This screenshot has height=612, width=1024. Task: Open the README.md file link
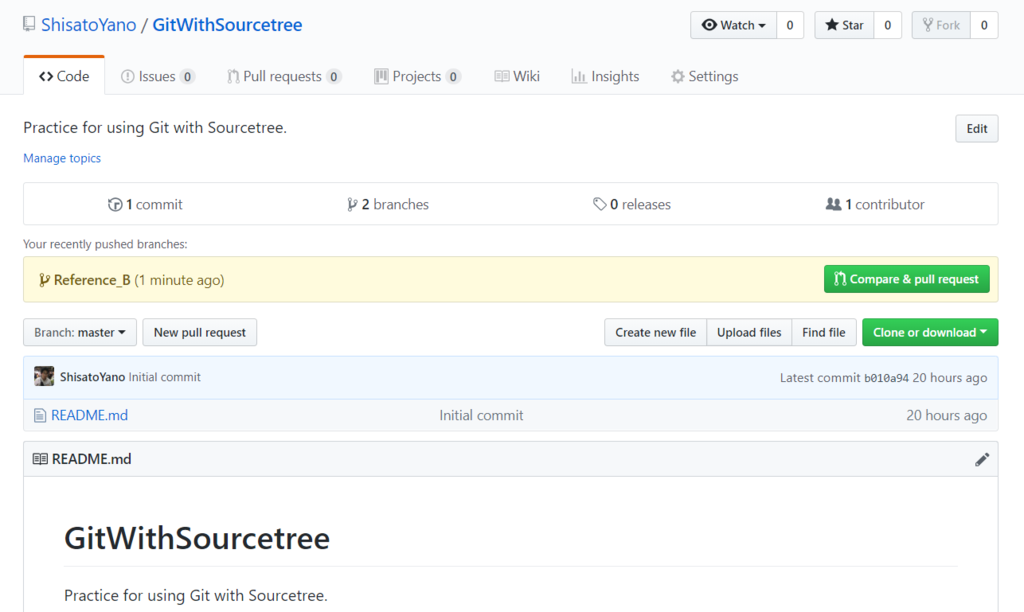point(89,415)
